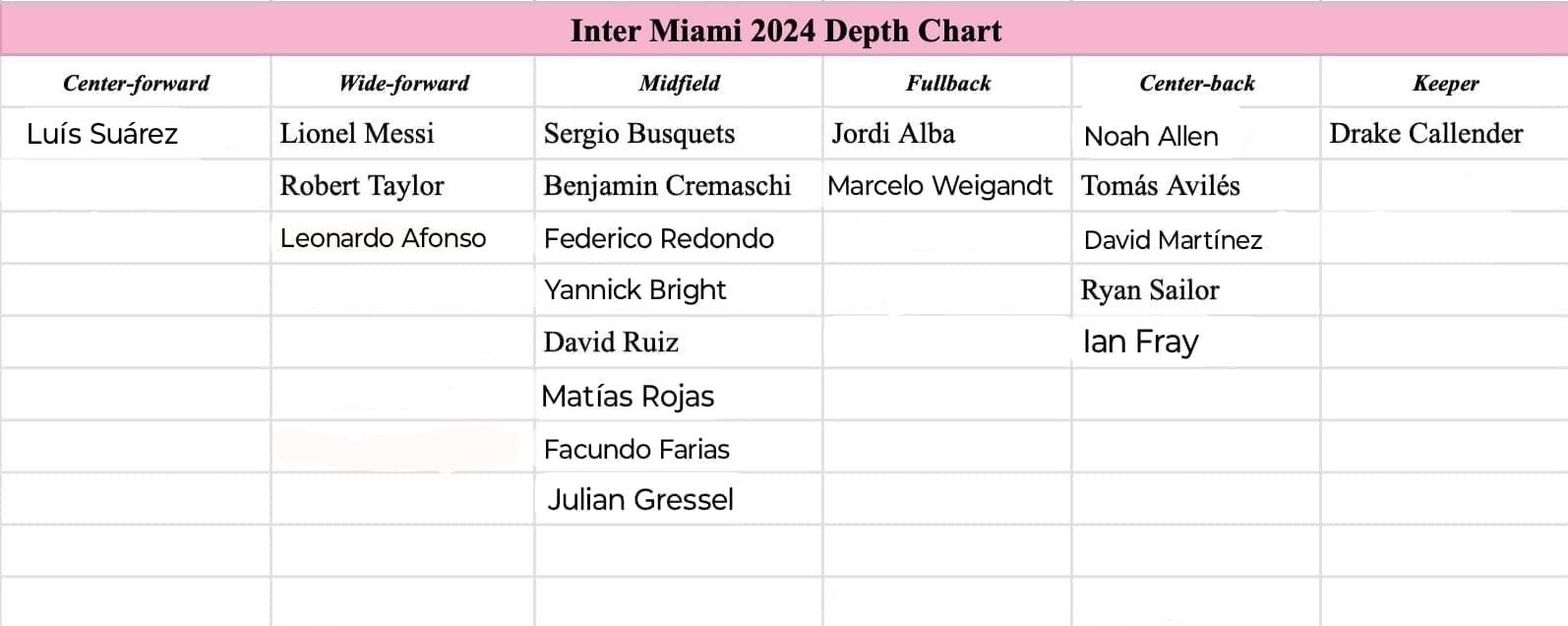Select the Tomás Avilés cell
Viewport: 1568px width, 626px height.
(x=1196, y=186)
